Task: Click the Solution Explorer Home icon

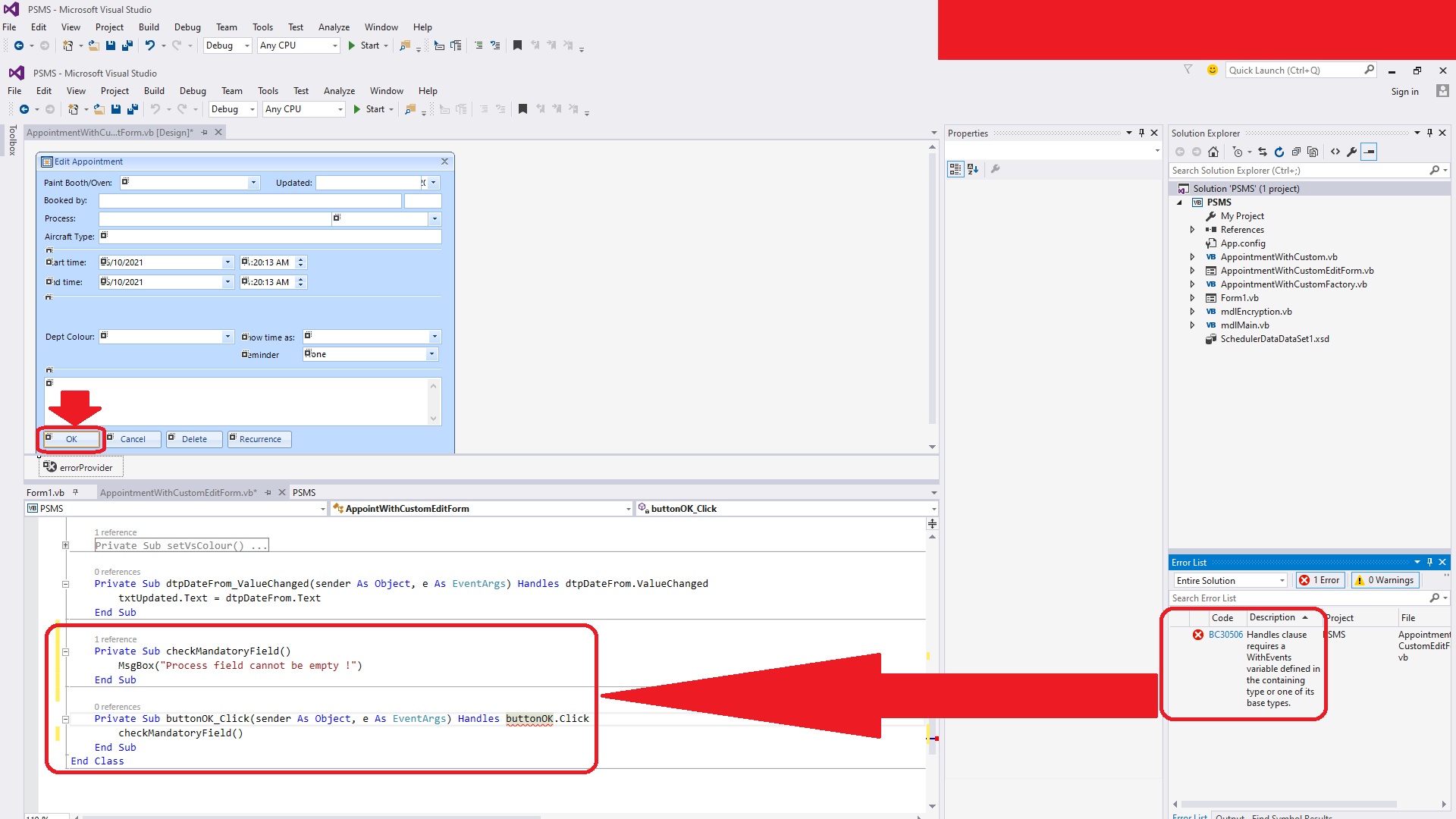Action: point(1213,152)
